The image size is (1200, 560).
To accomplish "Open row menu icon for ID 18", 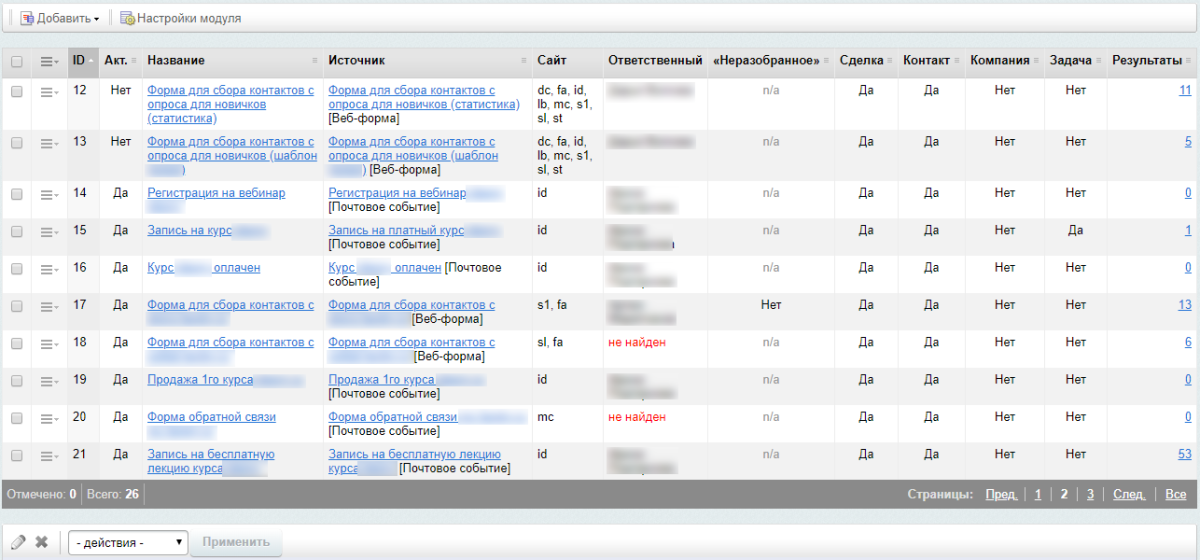I will pos(49,343).
